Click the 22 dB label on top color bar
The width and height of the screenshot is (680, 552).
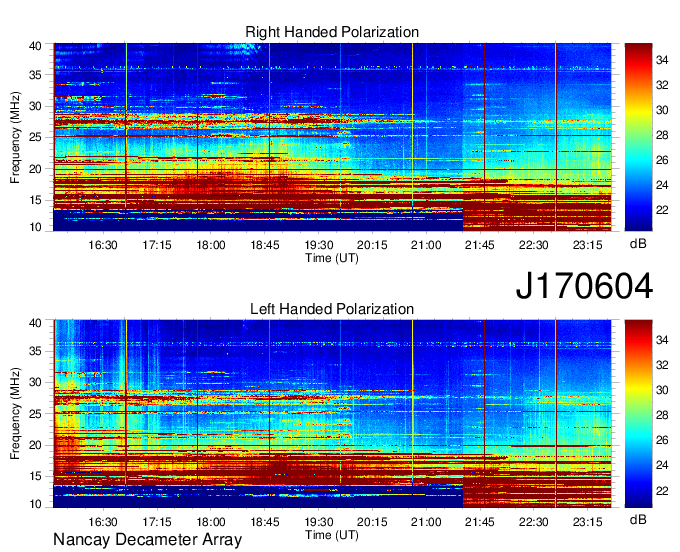click(662, 210)
